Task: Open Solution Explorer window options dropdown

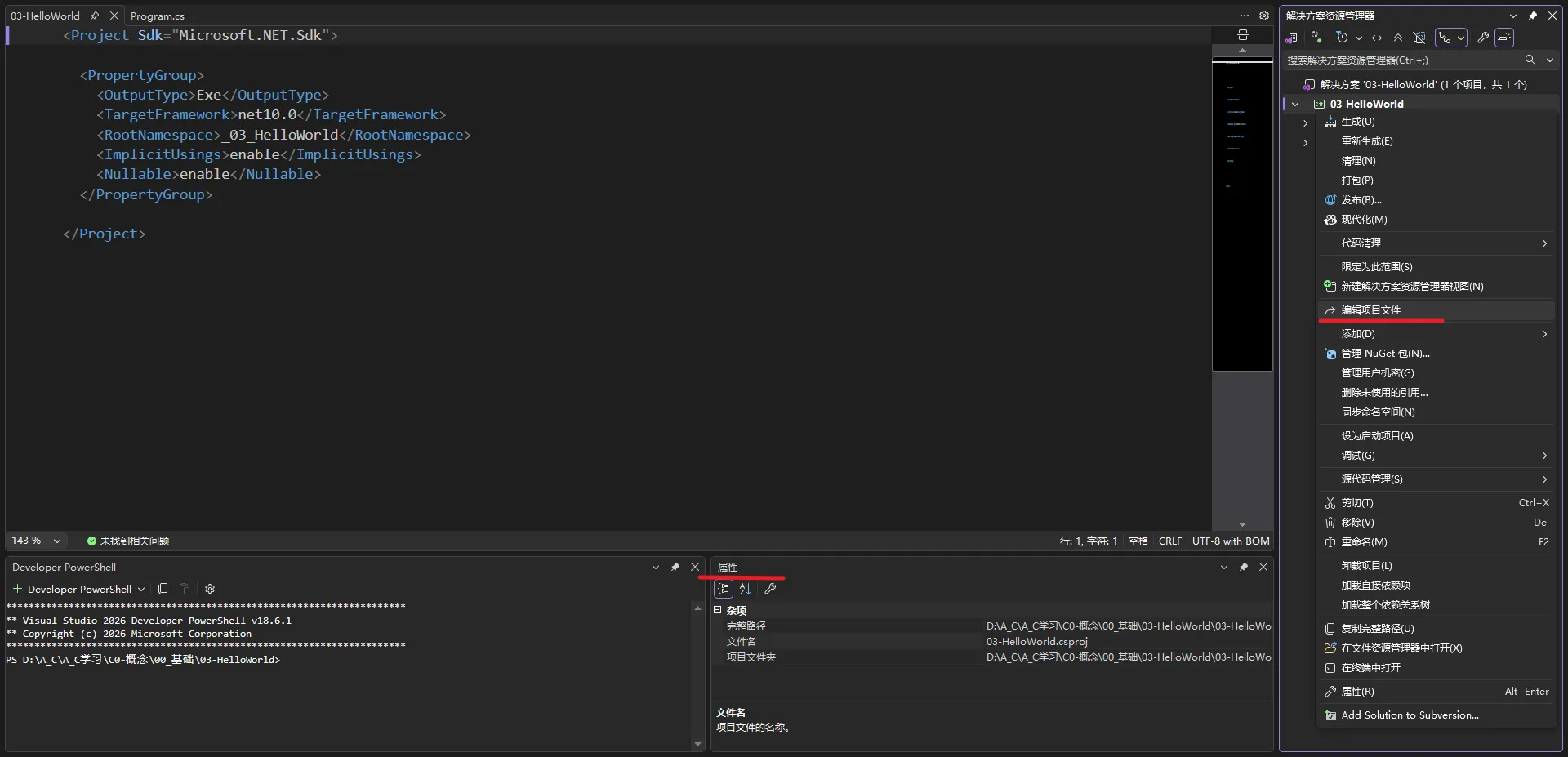Action: [1513, 16]
